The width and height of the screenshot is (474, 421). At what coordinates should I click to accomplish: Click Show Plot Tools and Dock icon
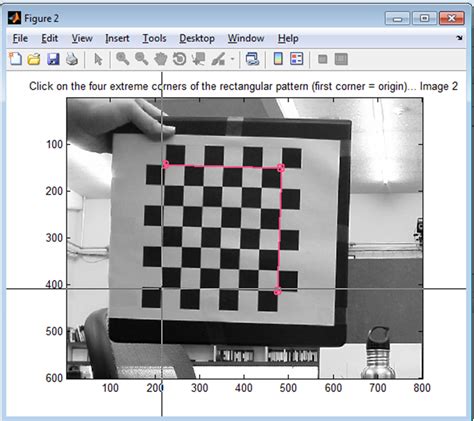(x=341, y=59)
